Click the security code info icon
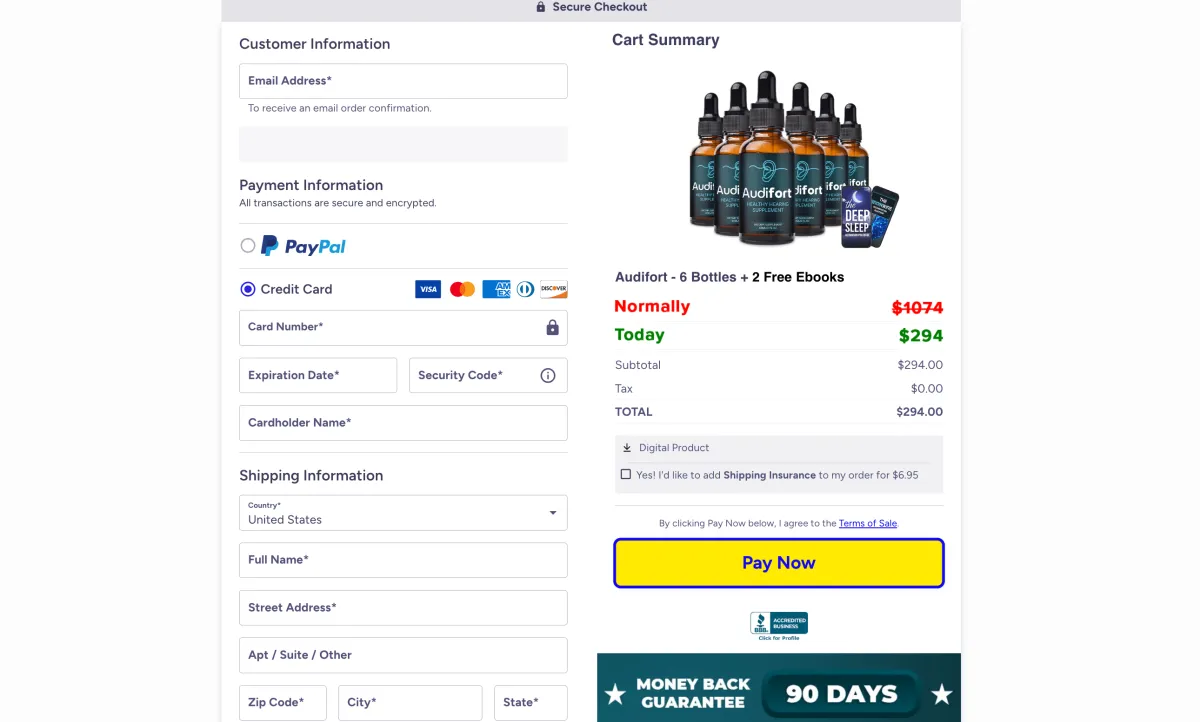This screenshot has width=1200, height=722. [548, 376]
